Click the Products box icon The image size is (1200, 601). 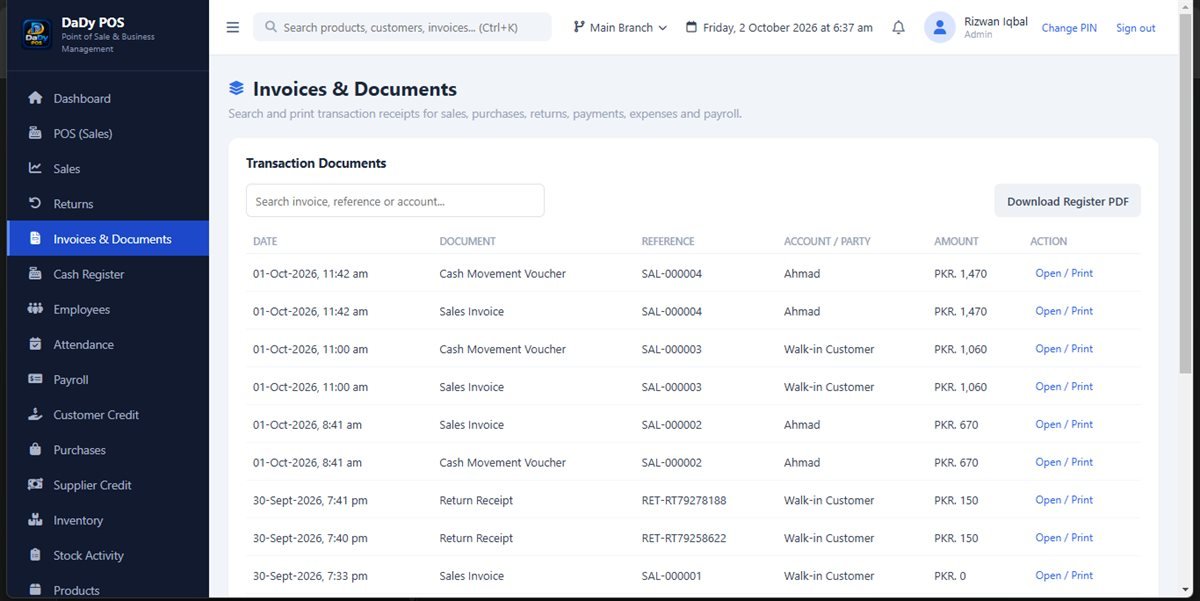[x=35, y=590]
